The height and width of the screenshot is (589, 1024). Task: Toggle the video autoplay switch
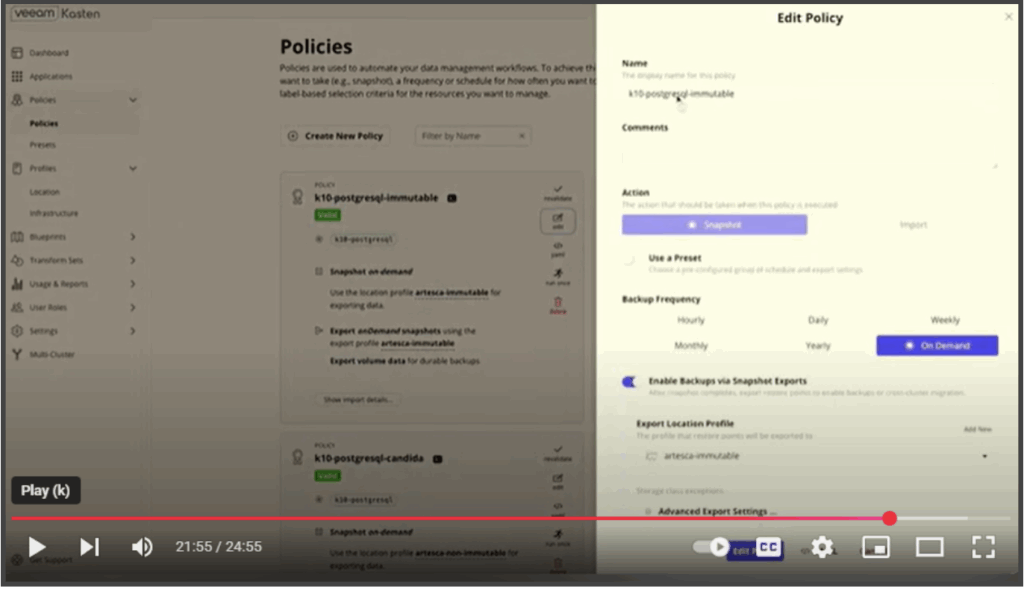tap(711, 547)
